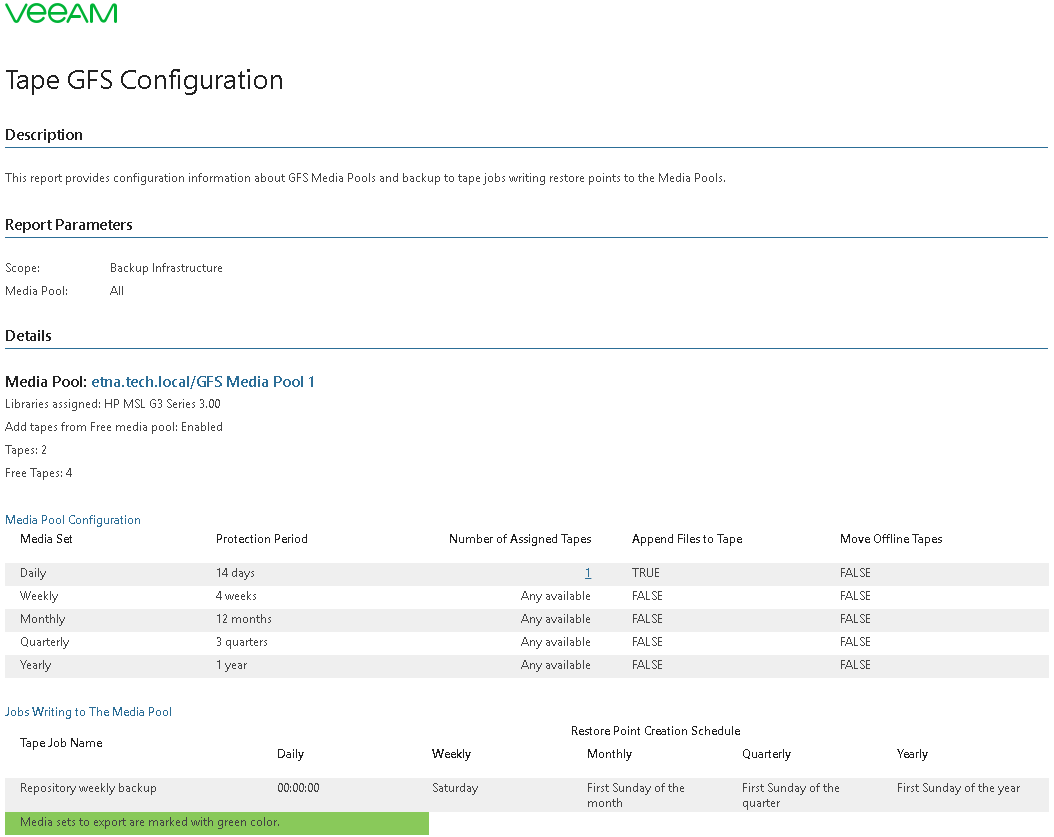Select the Media Pool value 'All'

(x=117, y=290)
